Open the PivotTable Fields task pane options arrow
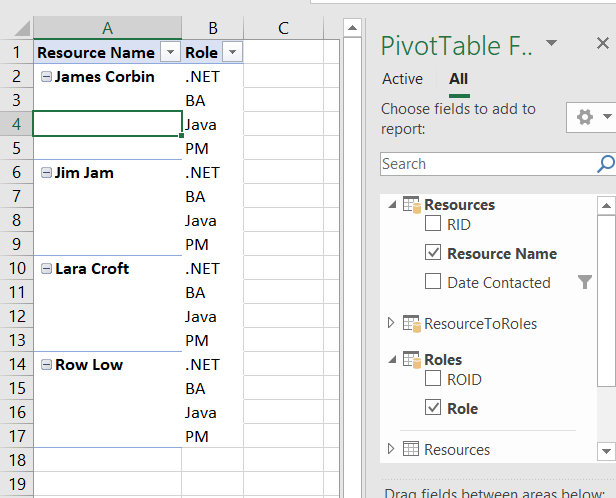The height and width of the screenshot is (498, 616). coord(551,44)
